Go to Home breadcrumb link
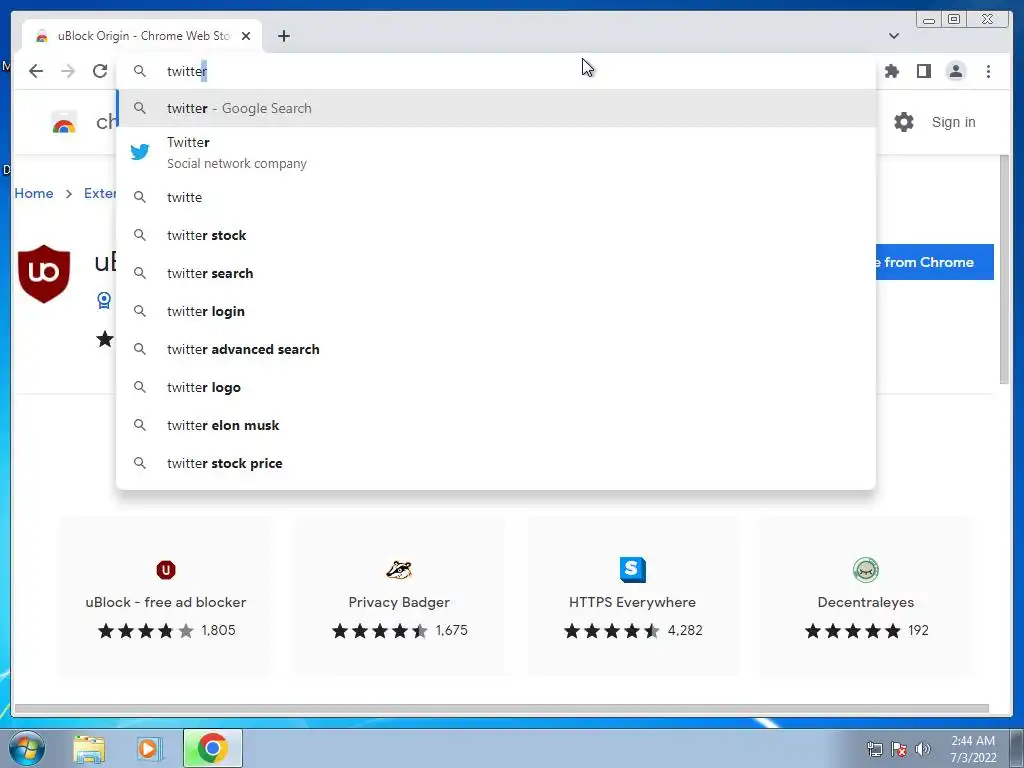The image size is (1024, 768). click(x=34, y=193)
